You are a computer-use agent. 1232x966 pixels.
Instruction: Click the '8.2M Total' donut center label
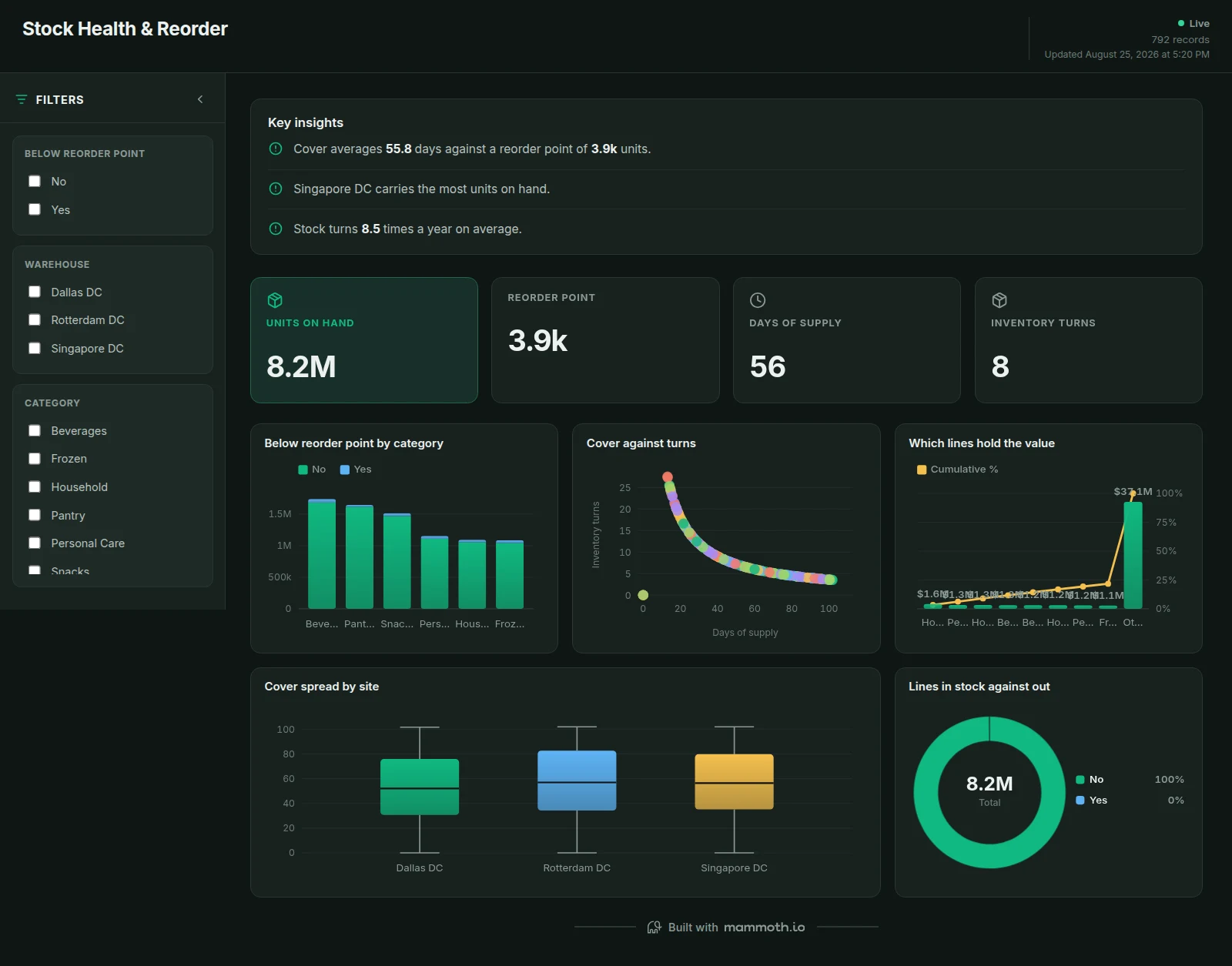tap(989, 791)
